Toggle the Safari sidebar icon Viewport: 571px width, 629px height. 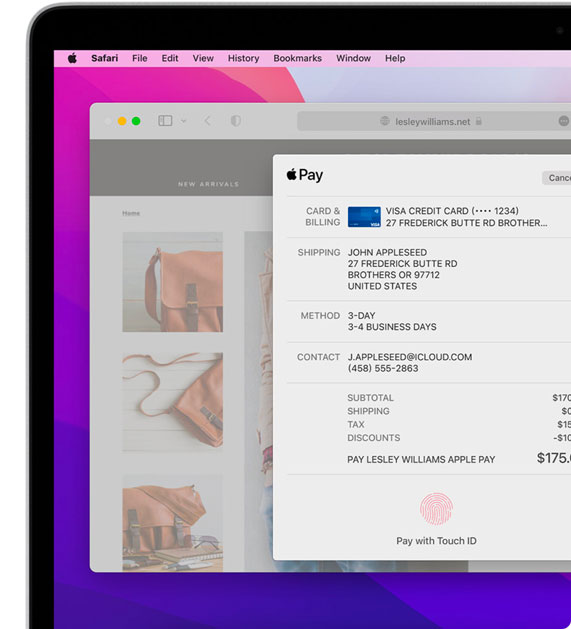[165, 121]
